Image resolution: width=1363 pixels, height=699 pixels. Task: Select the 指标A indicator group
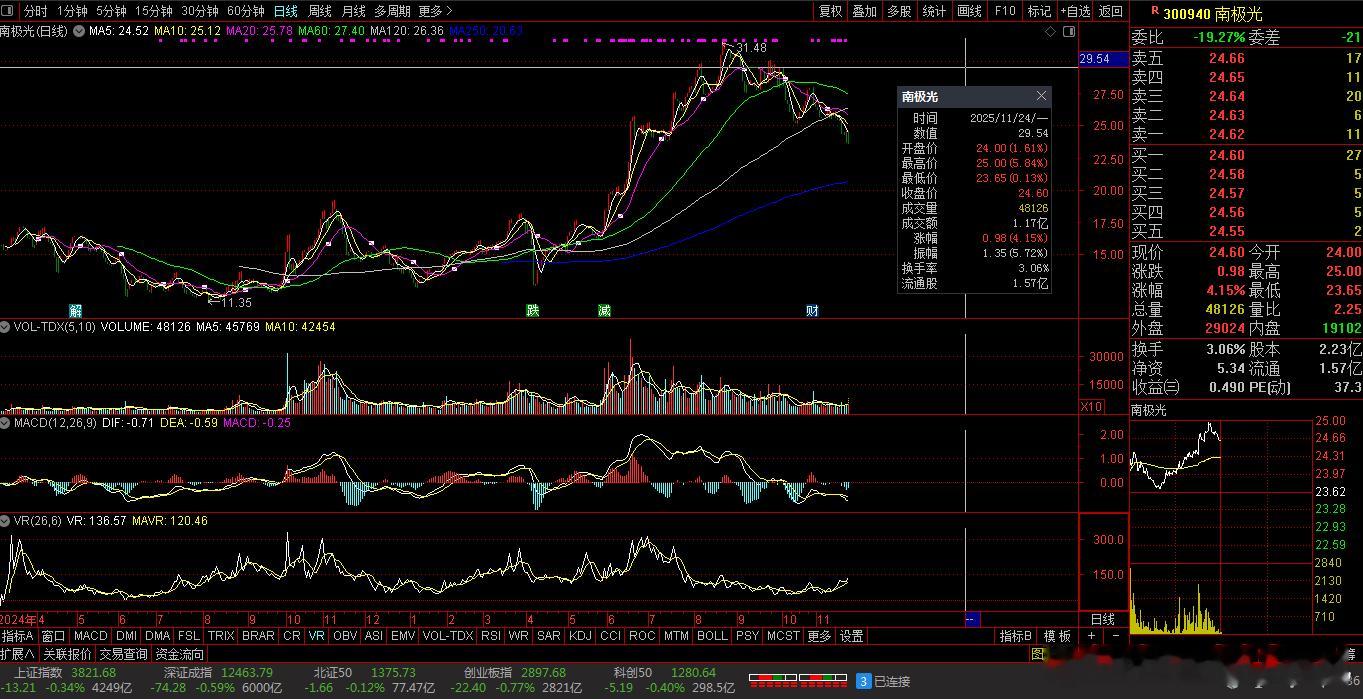coord(18,636)
